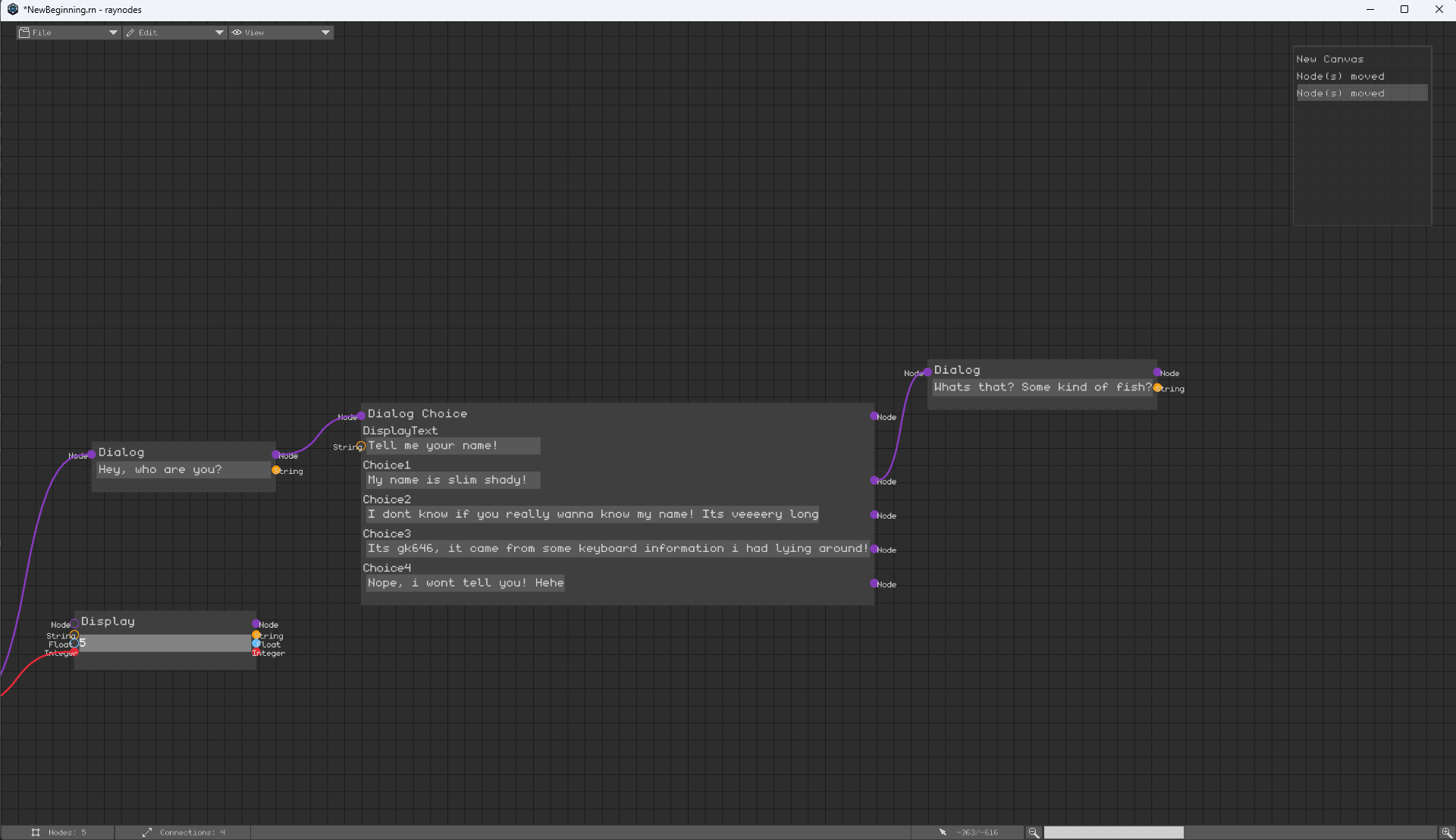Image resolution: width=1456 pixels, height=840 pixels.
Task: Click the 'Display' node title
Action: [108, 621]
